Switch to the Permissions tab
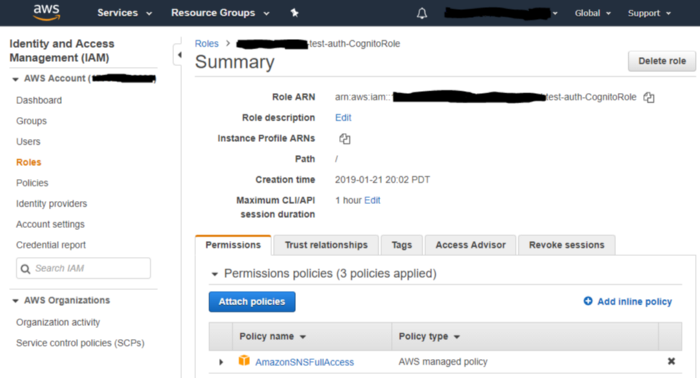This screenshot has width=700, height=378. [x=233, y=245]
